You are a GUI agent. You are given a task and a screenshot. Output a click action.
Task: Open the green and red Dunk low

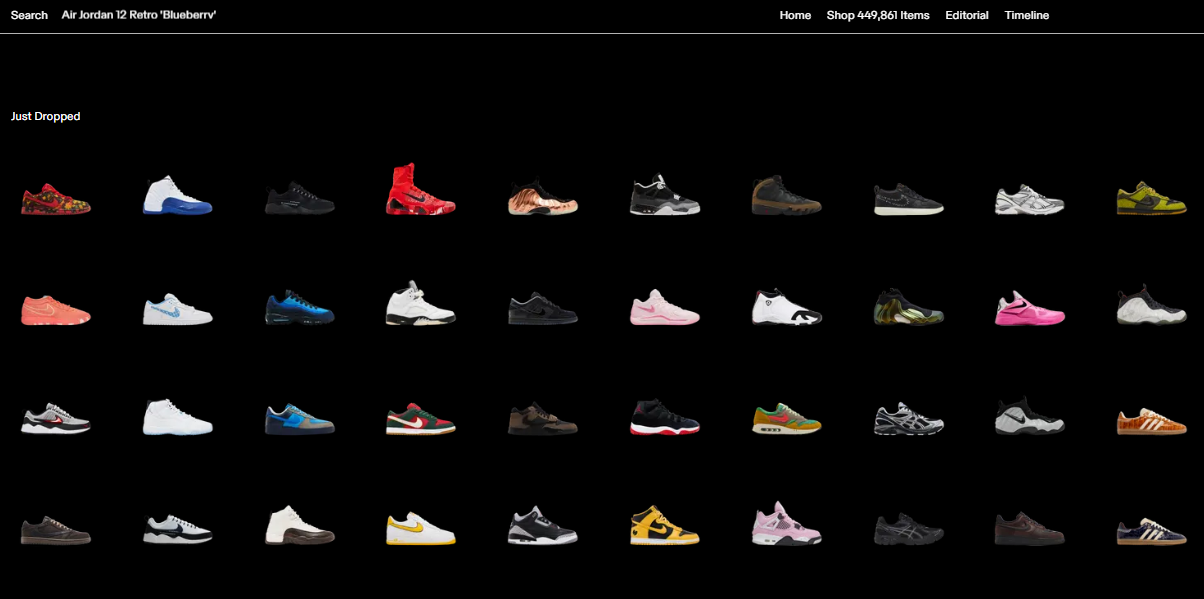[x=421, y=419]
